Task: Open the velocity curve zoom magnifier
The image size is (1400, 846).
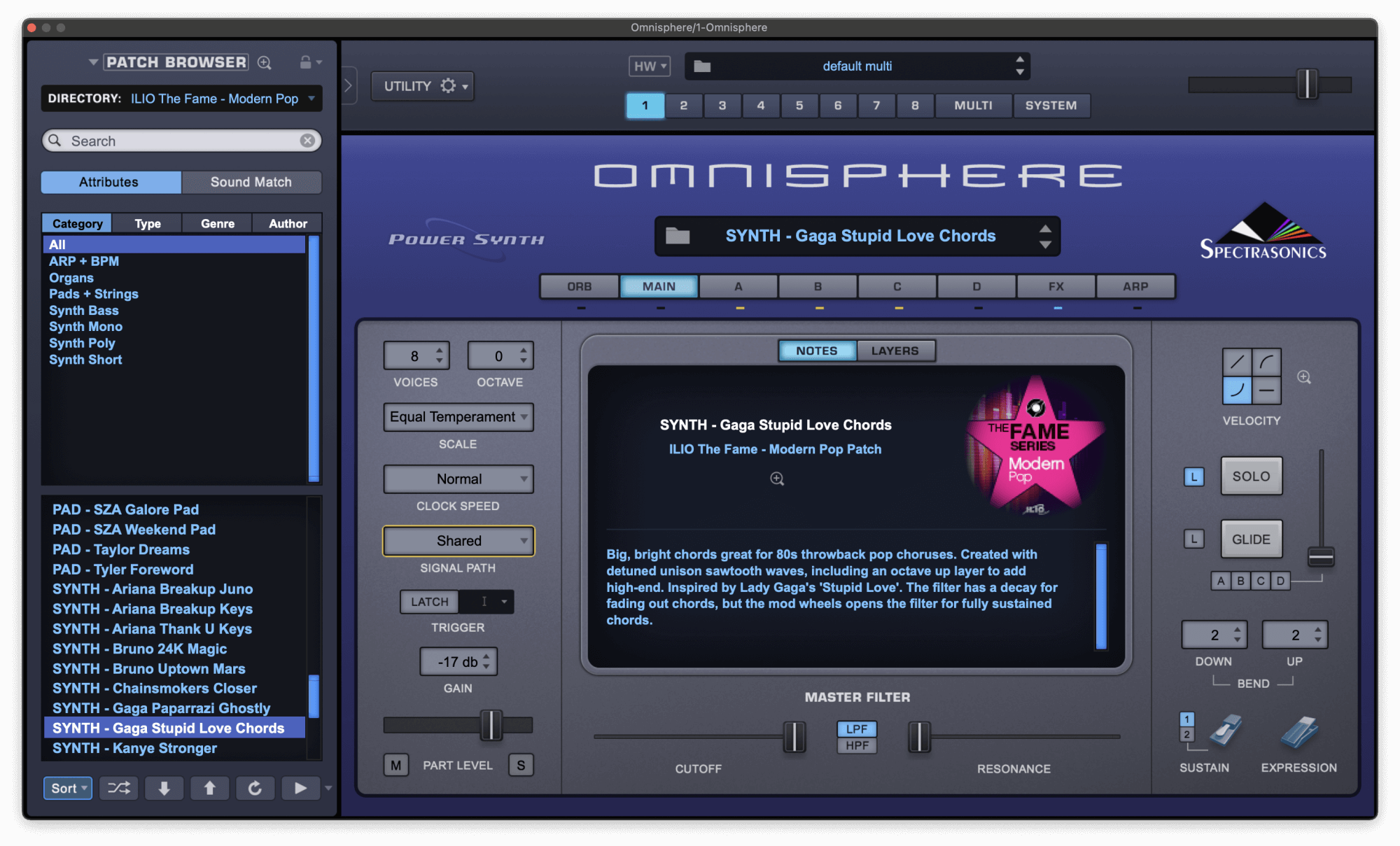Action: tap(1304, 377)
